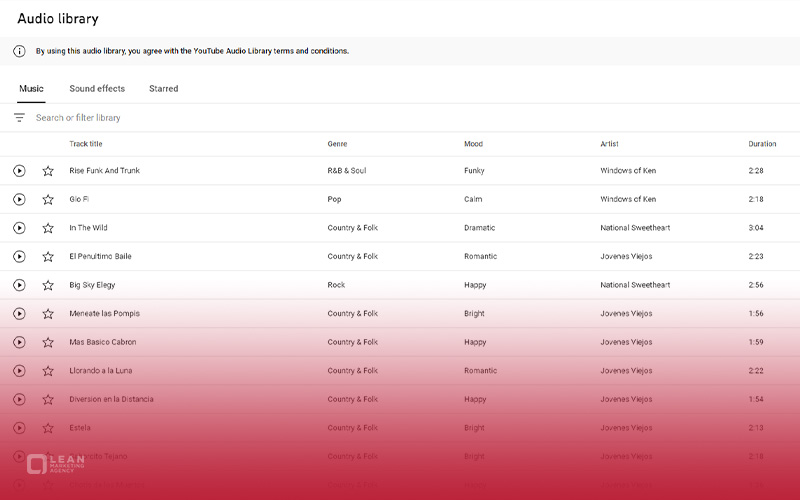The width and height of the screenshot is (800, 500).
Task: Click artist Windows of Ken for Glo Fi
Action: point(628,199)
